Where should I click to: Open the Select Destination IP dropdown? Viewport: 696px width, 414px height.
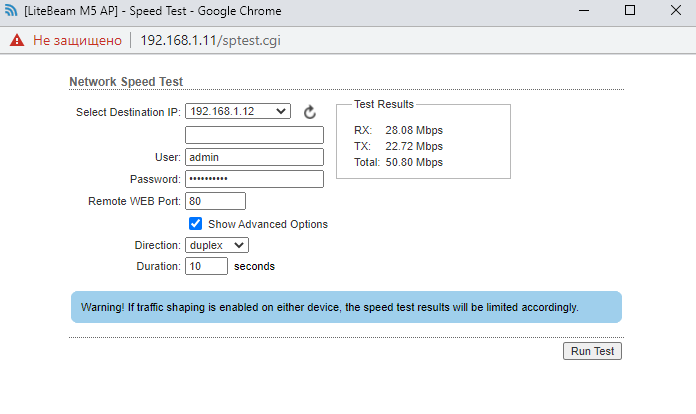tap(238, 111)
